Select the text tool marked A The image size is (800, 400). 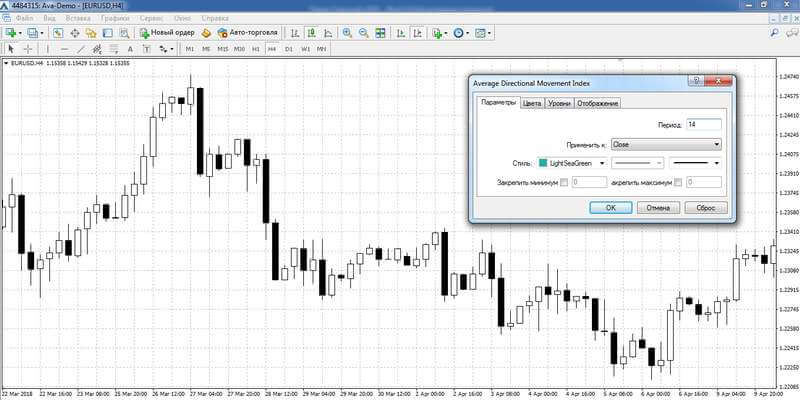coord(130,49)
